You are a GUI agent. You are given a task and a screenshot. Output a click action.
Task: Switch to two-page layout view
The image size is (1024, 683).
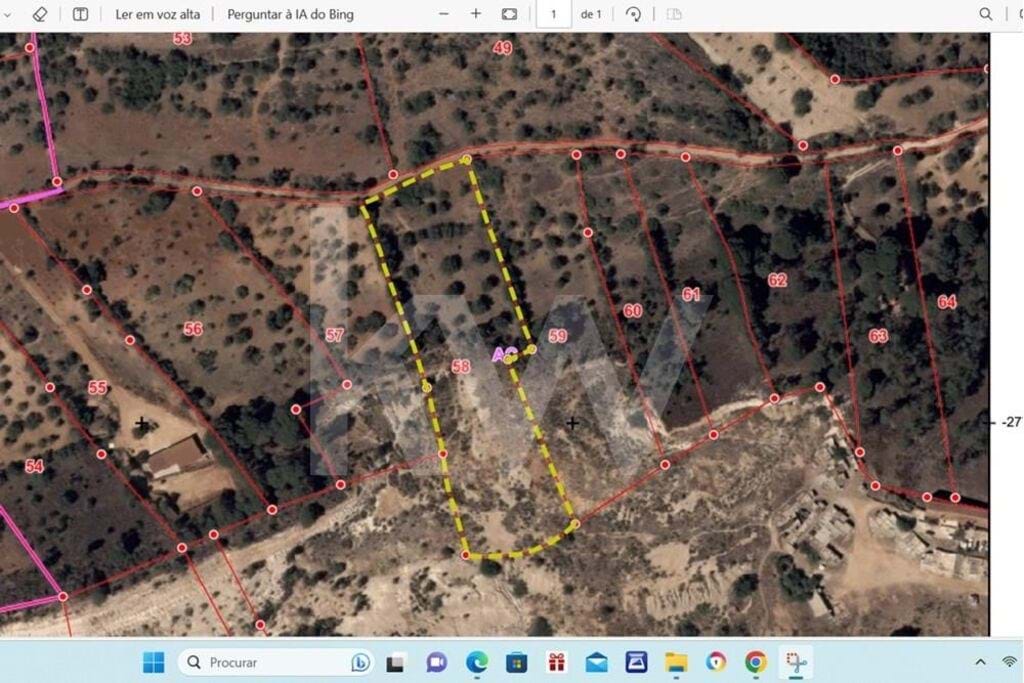(674, 14)
